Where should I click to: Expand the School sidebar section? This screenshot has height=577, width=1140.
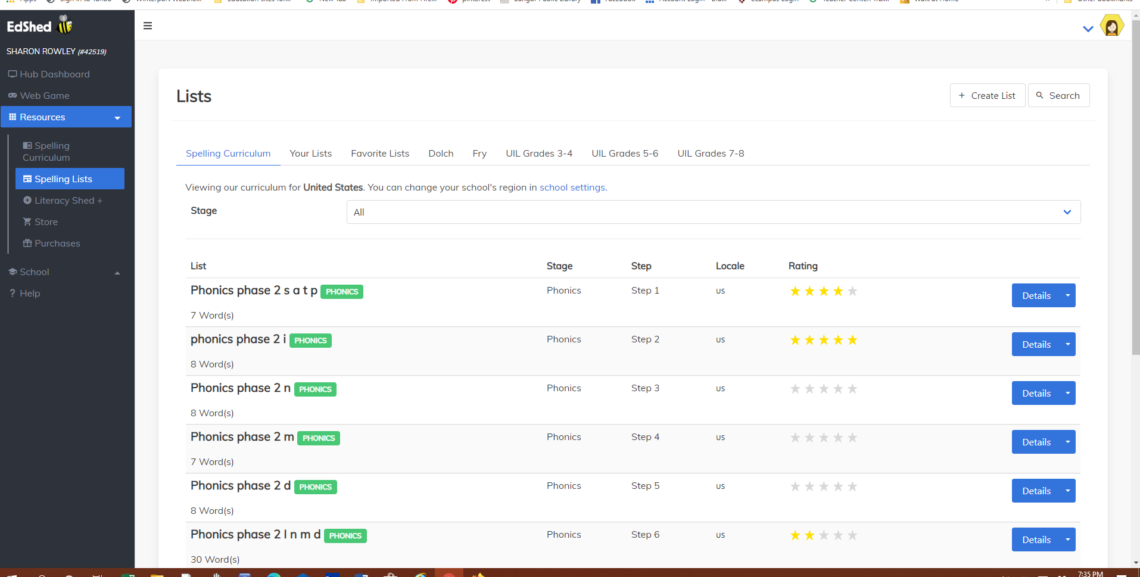click(x=64, y=272)
